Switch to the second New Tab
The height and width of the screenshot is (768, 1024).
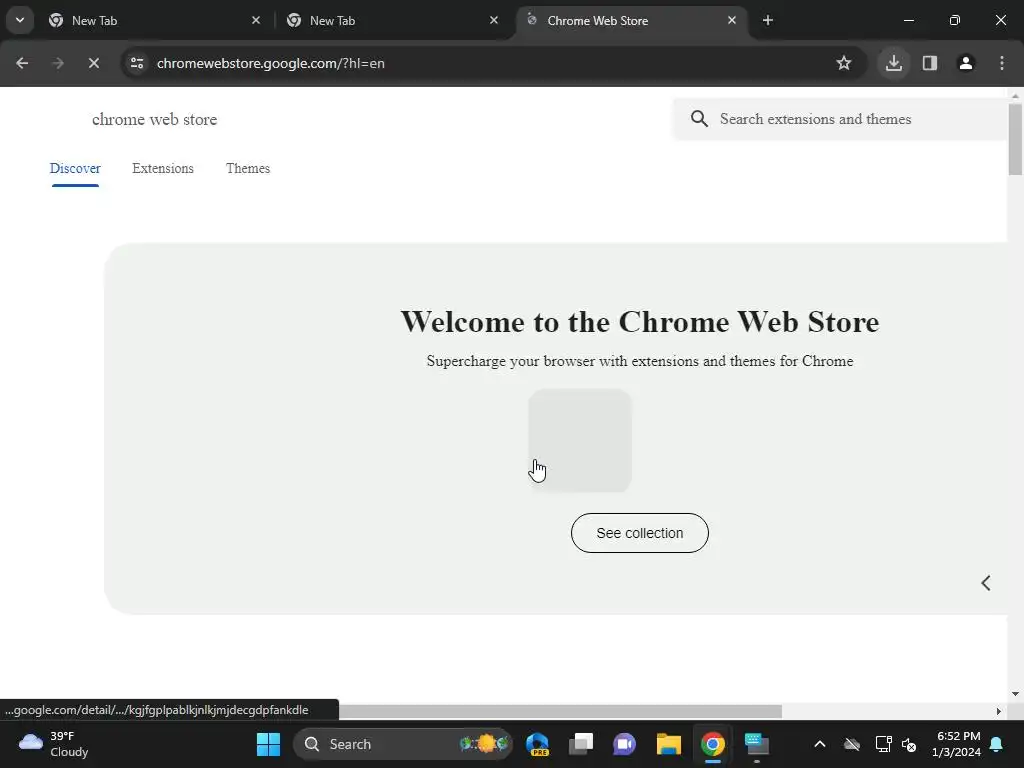pos(392,20)
